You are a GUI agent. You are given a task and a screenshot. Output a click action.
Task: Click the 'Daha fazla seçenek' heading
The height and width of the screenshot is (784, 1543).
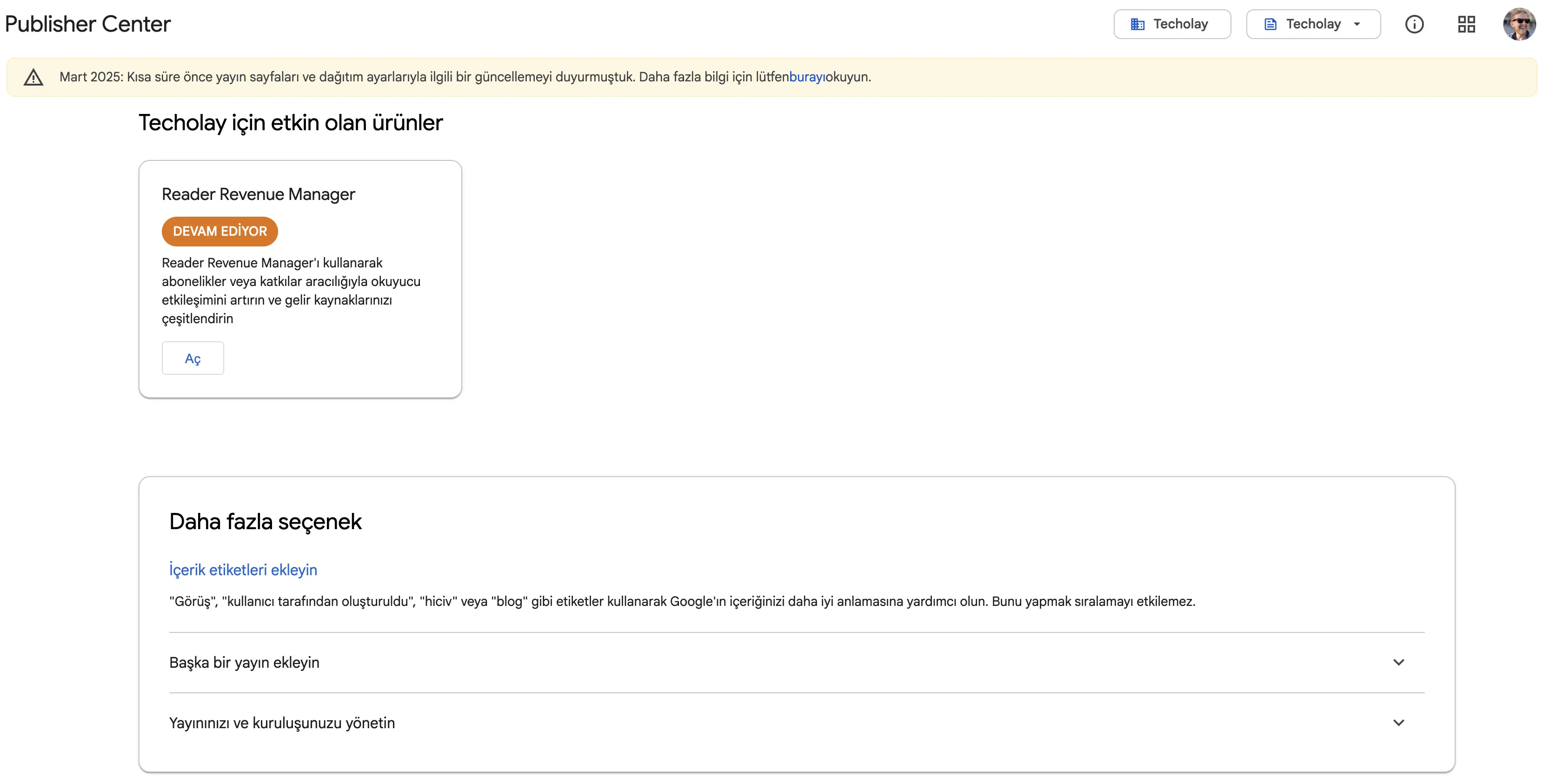click(266, 522)
